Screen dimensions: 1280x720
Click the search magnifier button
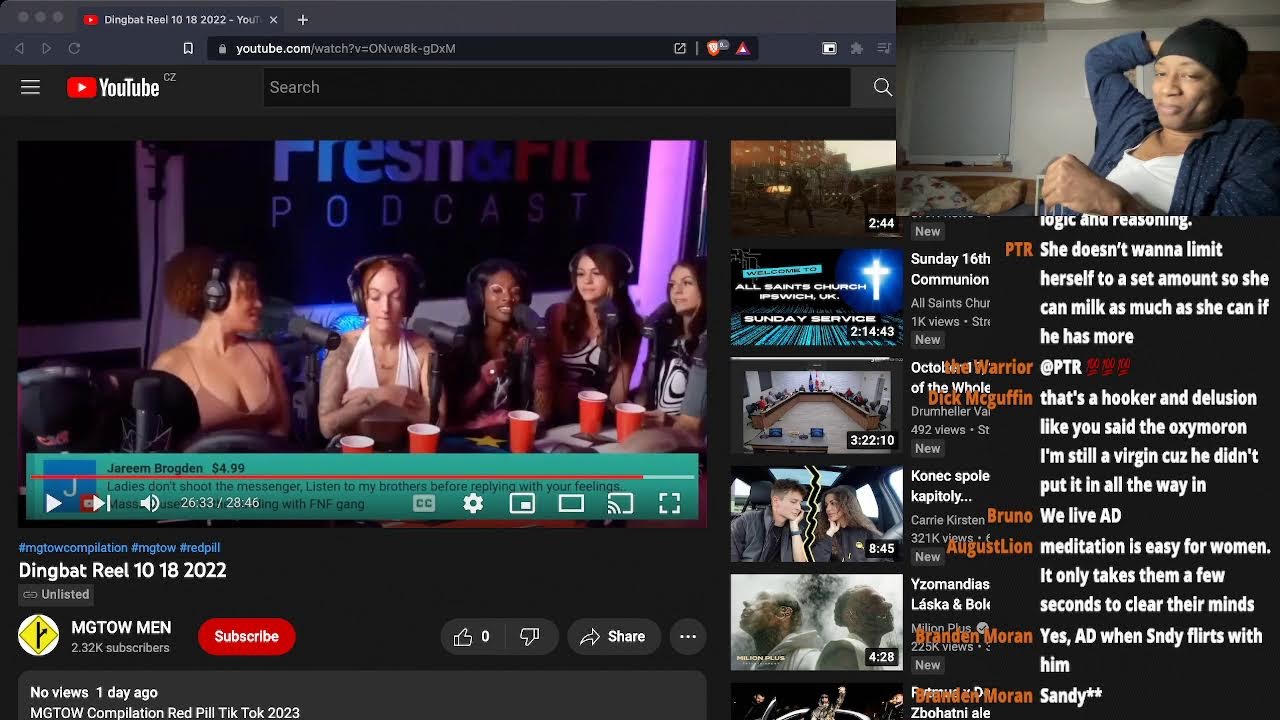(x=882, y=87)
